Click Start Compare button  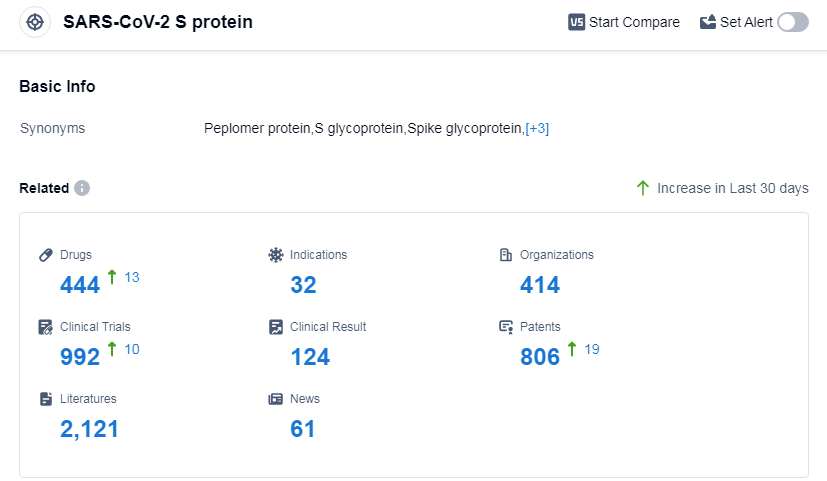point(623,22)
